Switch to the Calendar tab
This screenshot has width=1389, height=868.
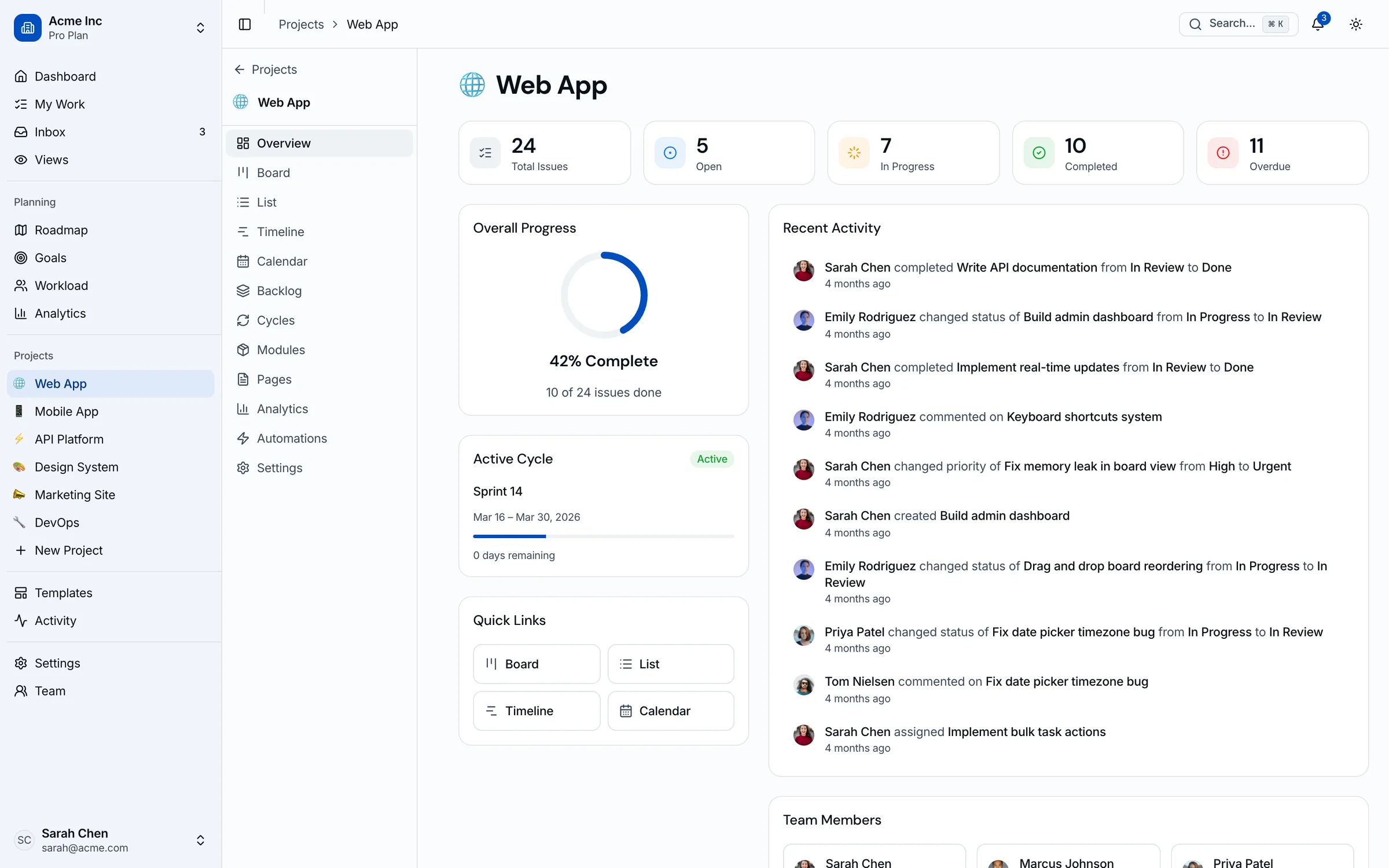[319, 261]
